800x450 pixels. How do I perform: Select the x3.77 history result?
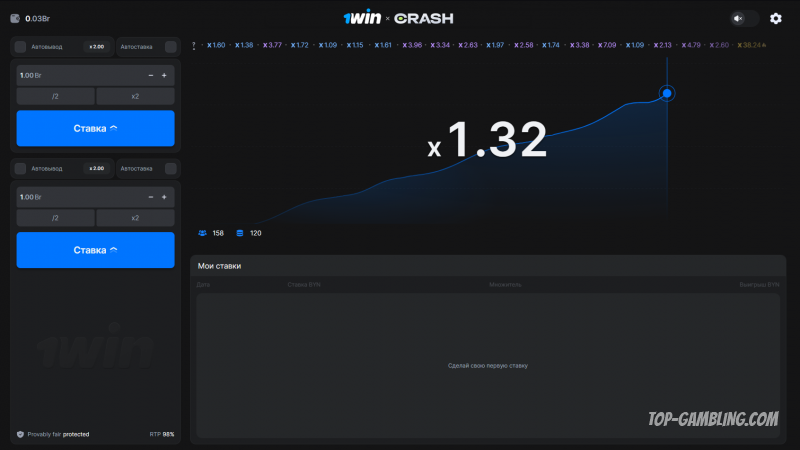click(x=272, y=45)
